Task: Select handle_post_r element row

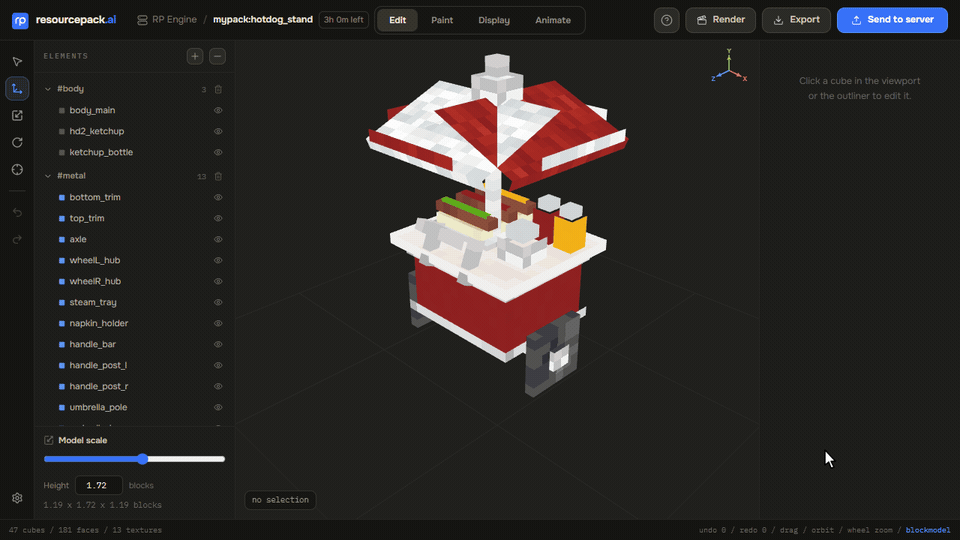Action: pyautogui.click(x=133, y=386)
